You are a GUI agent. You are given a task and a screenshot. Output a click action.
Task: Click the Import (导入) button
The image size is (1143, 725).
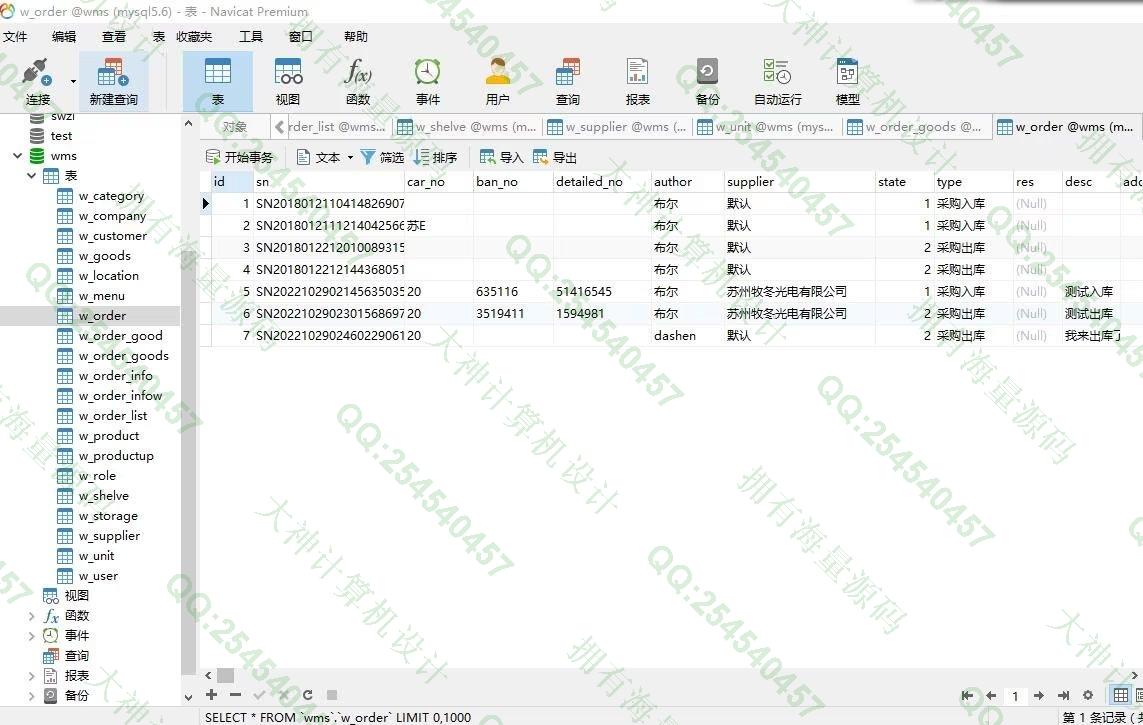tap(502, 157)
